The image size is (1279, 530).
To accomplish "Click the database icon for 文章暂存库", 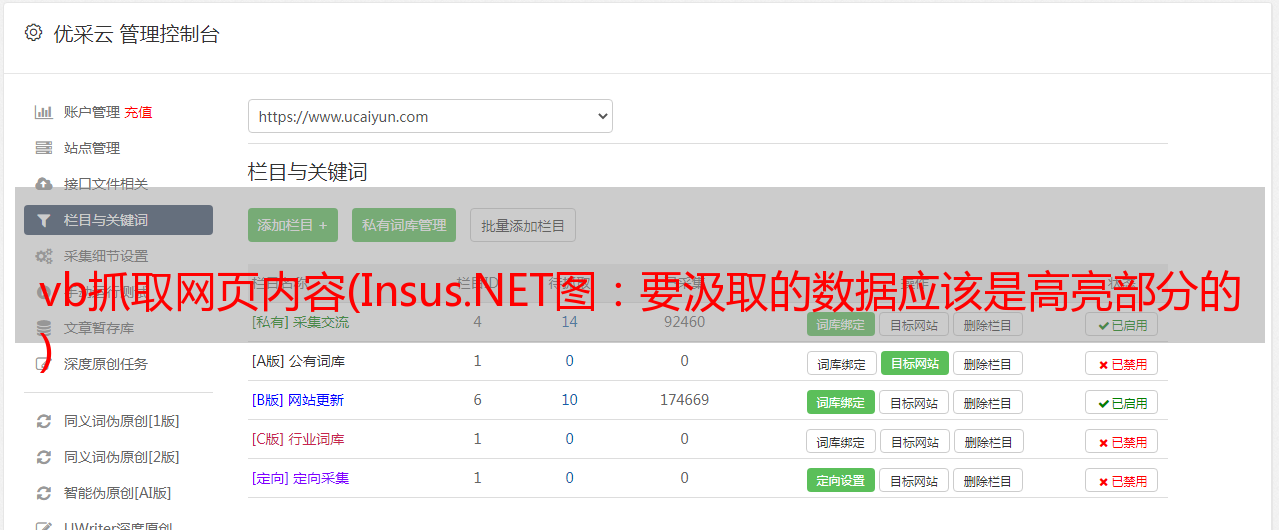I will (x=44, y=328).
